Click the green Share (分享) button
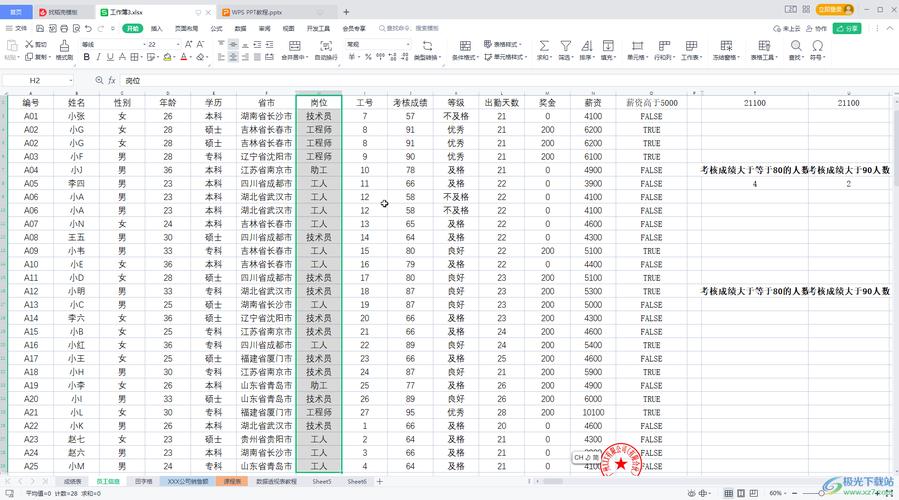This screenshot has width=899, height=500. point(847,28)
